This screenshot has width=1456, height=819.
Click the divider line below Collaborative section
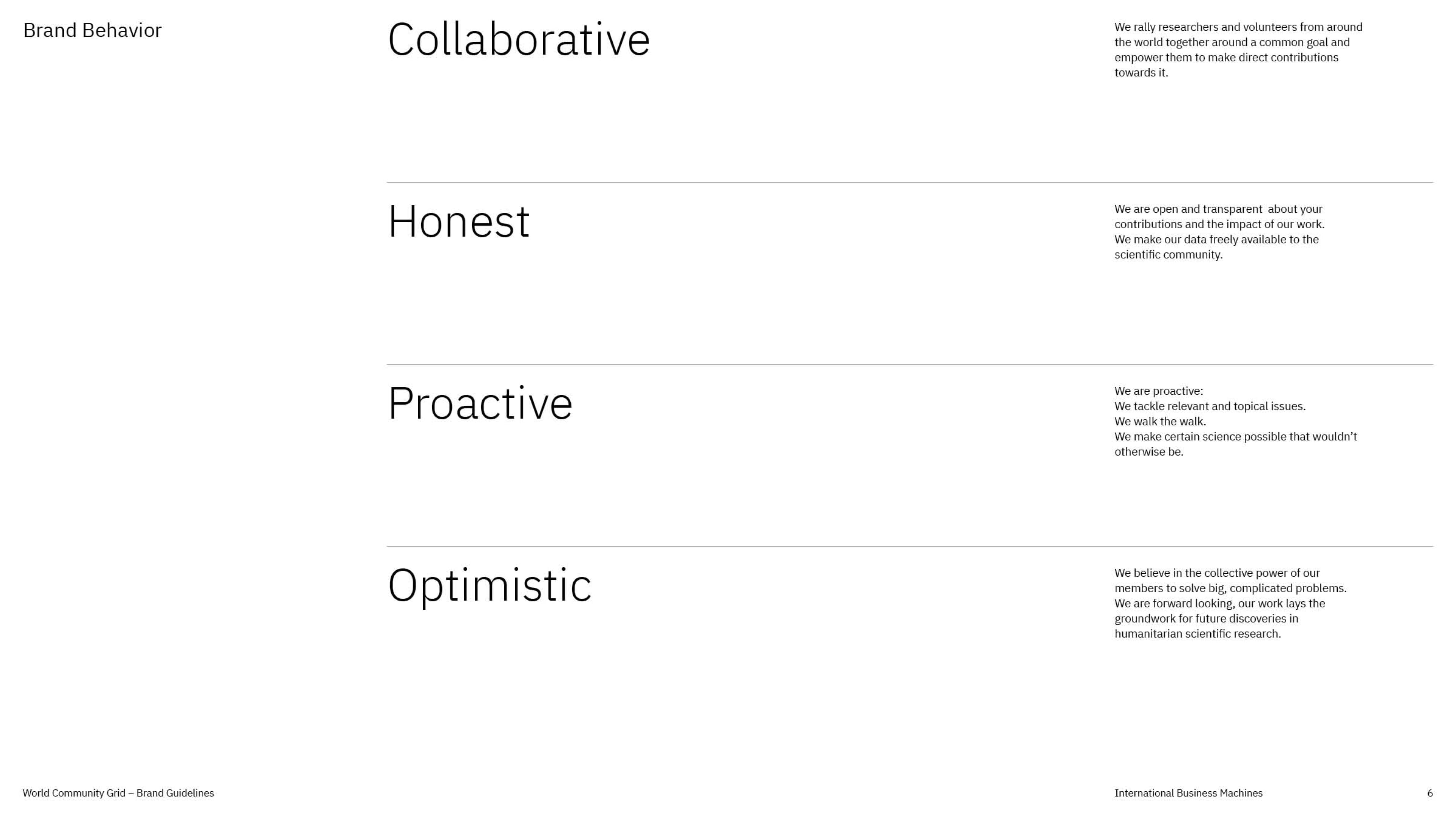tap(910, 182)
